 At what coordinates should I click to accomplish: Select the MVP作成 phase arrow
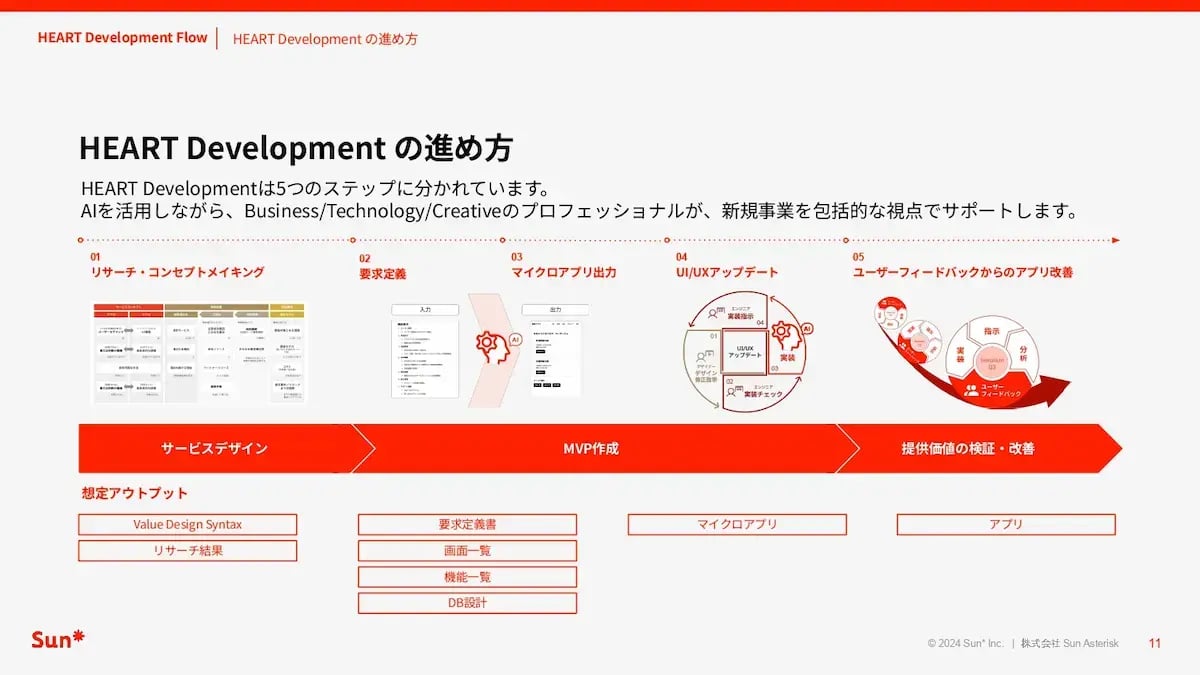pyautogui.click(x=590, y=448)
